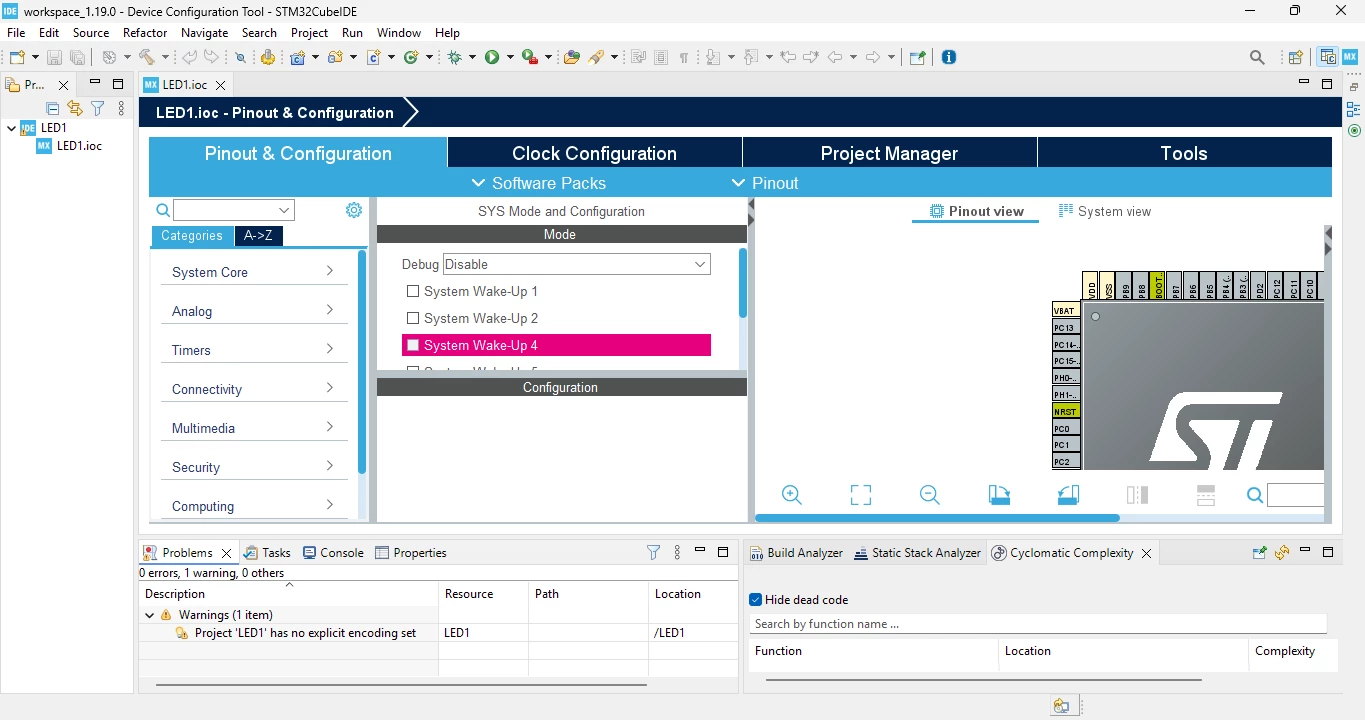Open the Problems view filter icon
This screenshot has height=720, width=1365.
[653, 552]
